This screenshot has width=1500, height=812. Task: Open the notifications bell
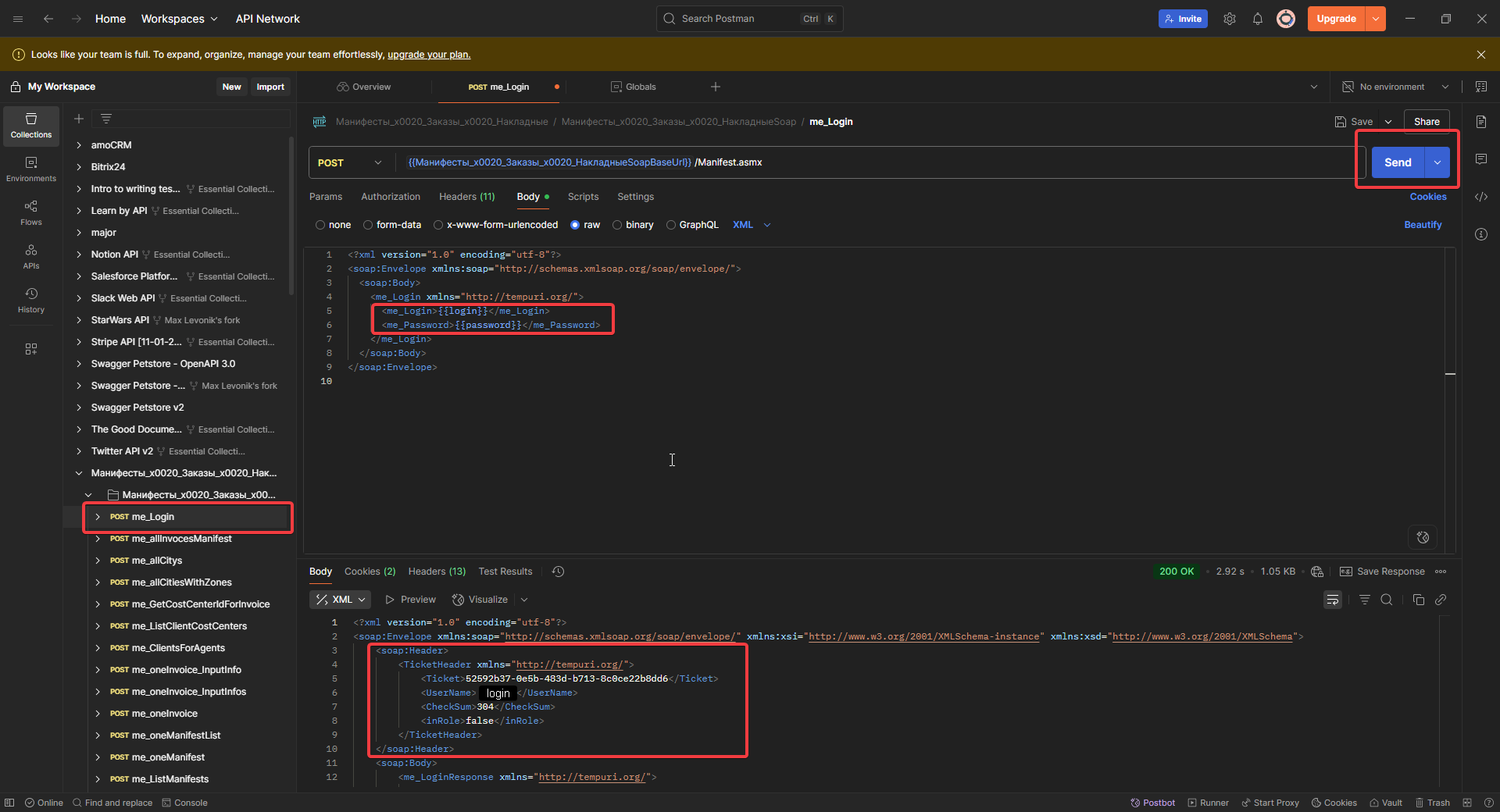click(1258, 19)
